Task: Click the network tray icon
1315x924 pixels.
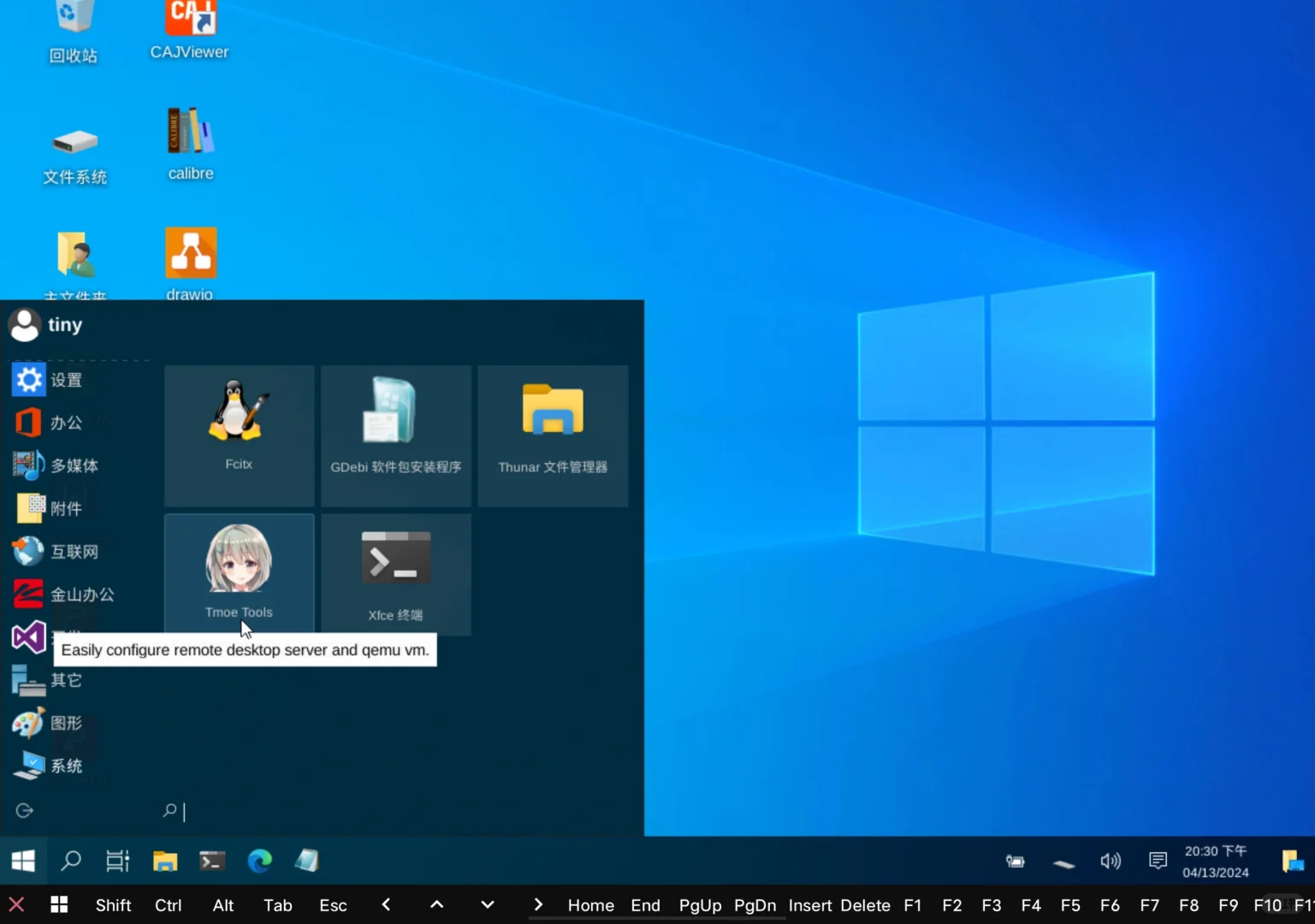Action: click(1063, 863)
